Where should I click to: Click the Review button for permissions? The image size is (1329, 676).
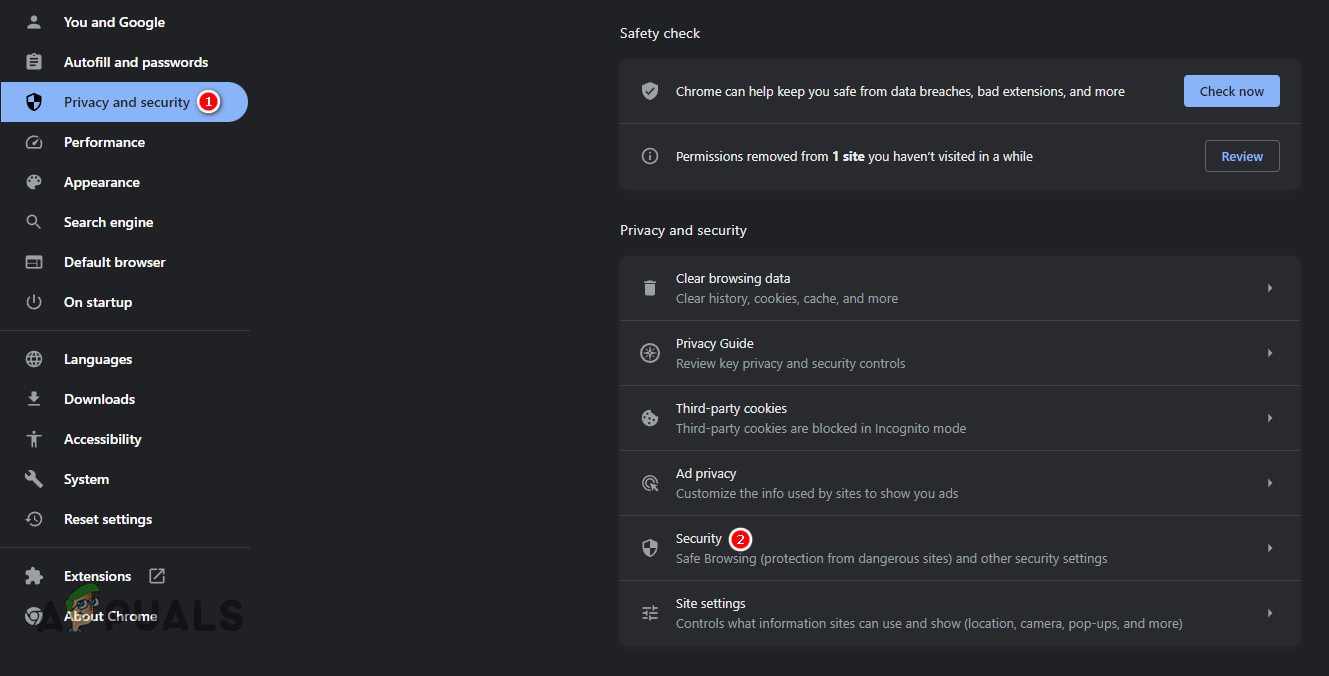(x=1242, y=156)
